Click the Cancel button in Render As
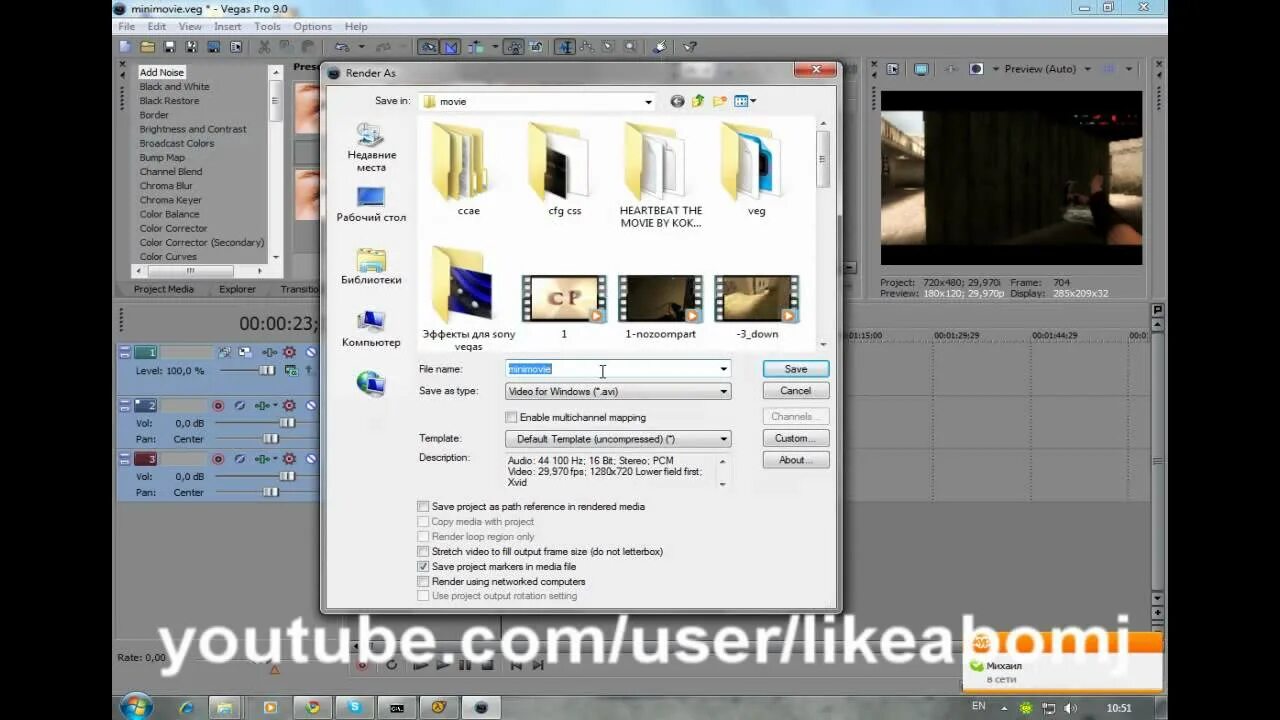 (796, 391)
